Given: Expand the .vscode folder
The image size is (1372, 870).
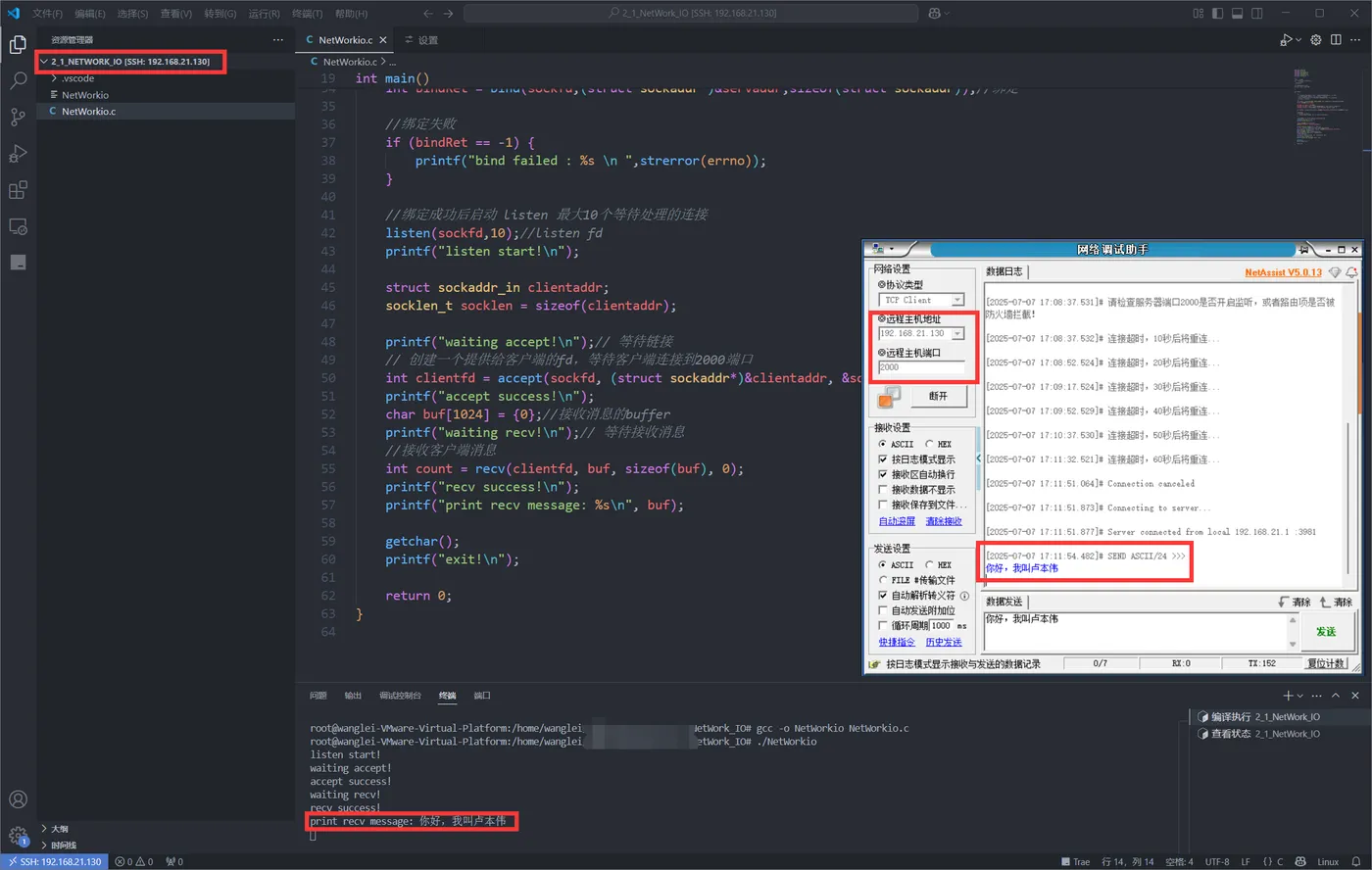Looking at the screenshot, I should tap(54, 78).
